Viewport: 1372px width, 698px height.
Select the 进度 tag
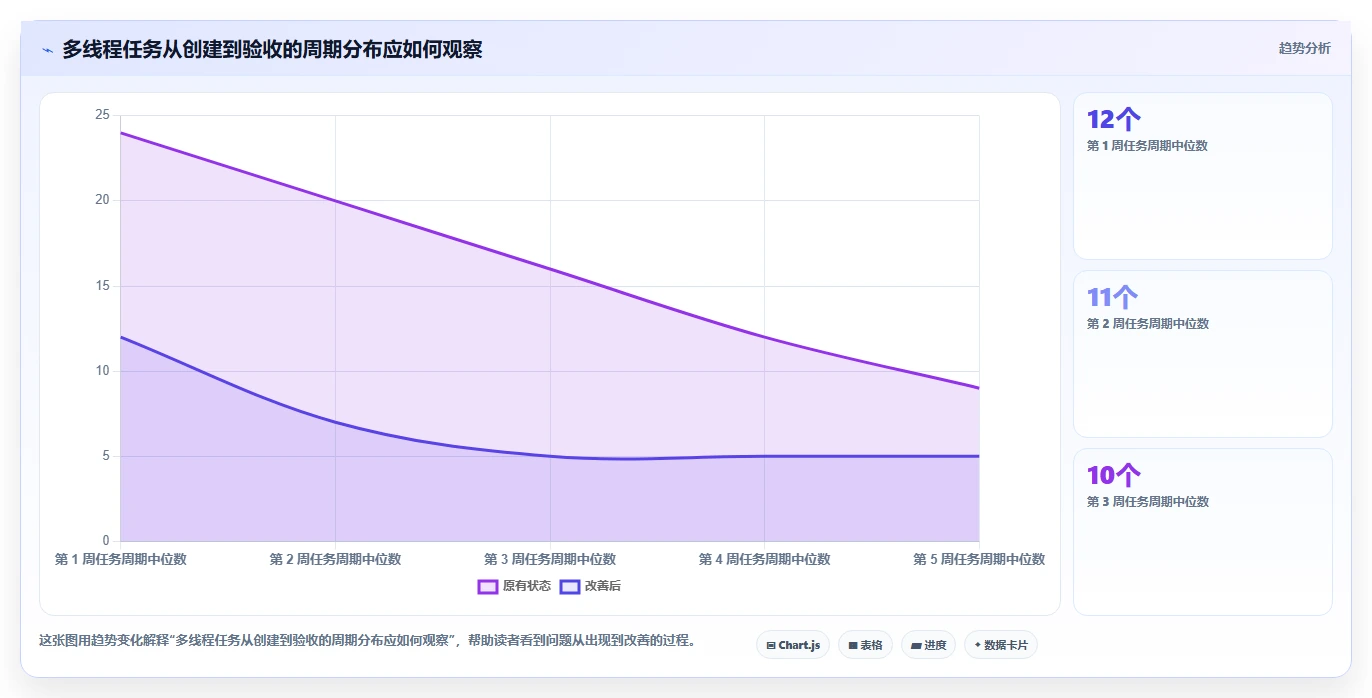[928, 645]
